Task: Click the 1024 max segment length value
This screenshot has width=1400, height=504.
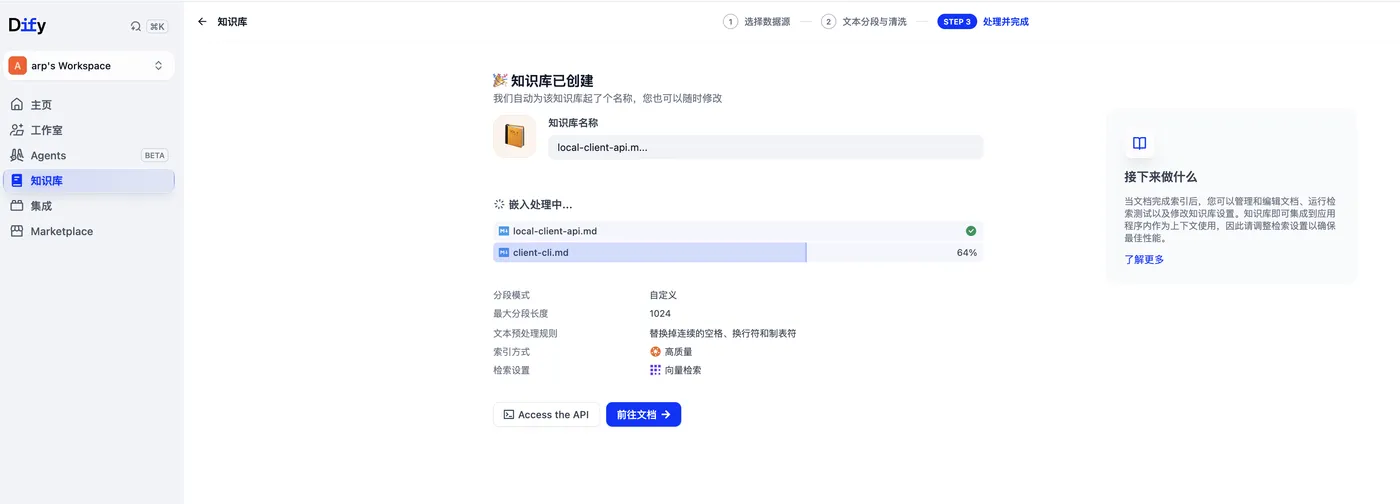Action: pos(660,314)
